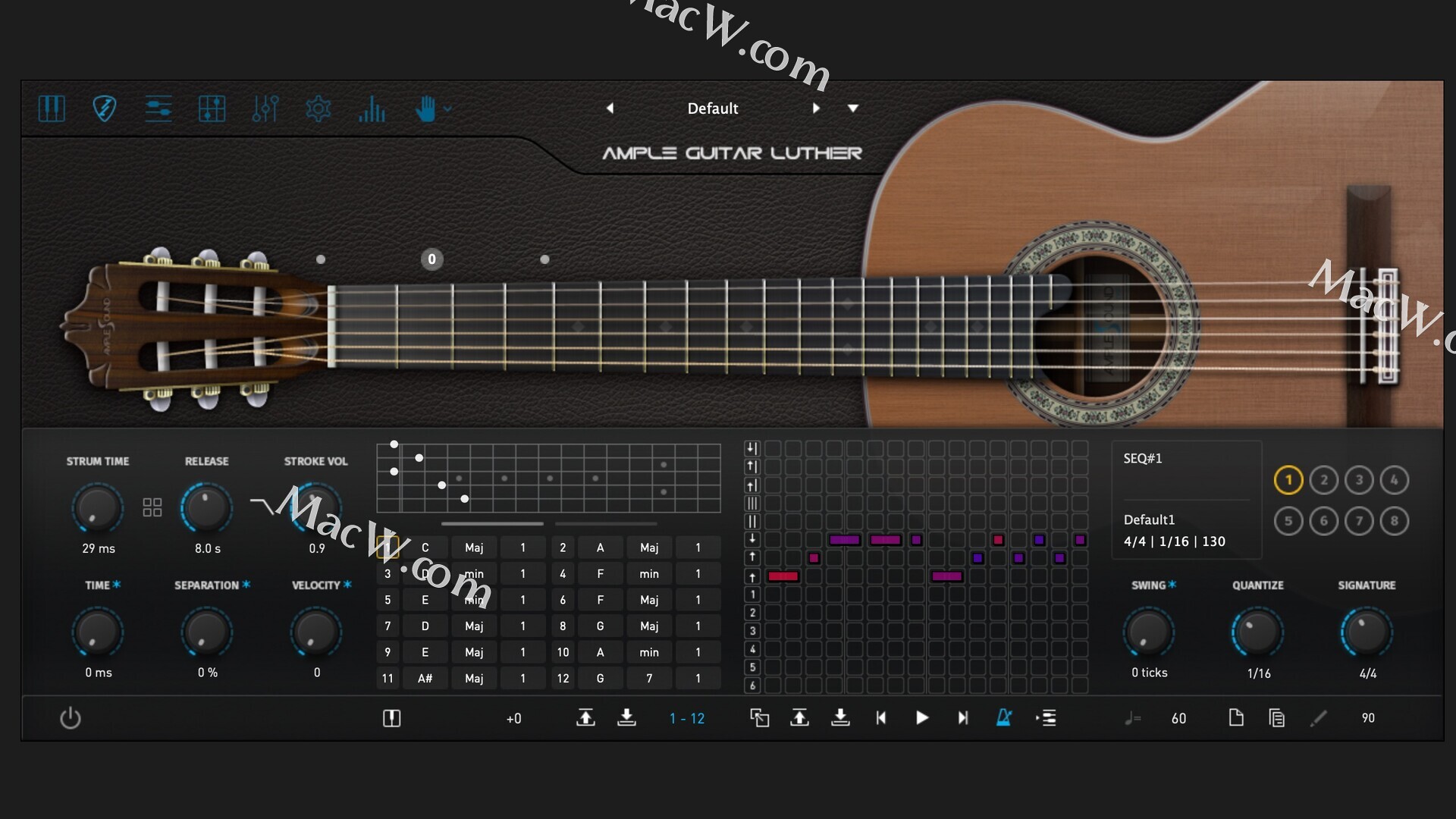Adjust the Quantize knob
The height and width of the screenshot is (819, 1456).
(1257, 632)
